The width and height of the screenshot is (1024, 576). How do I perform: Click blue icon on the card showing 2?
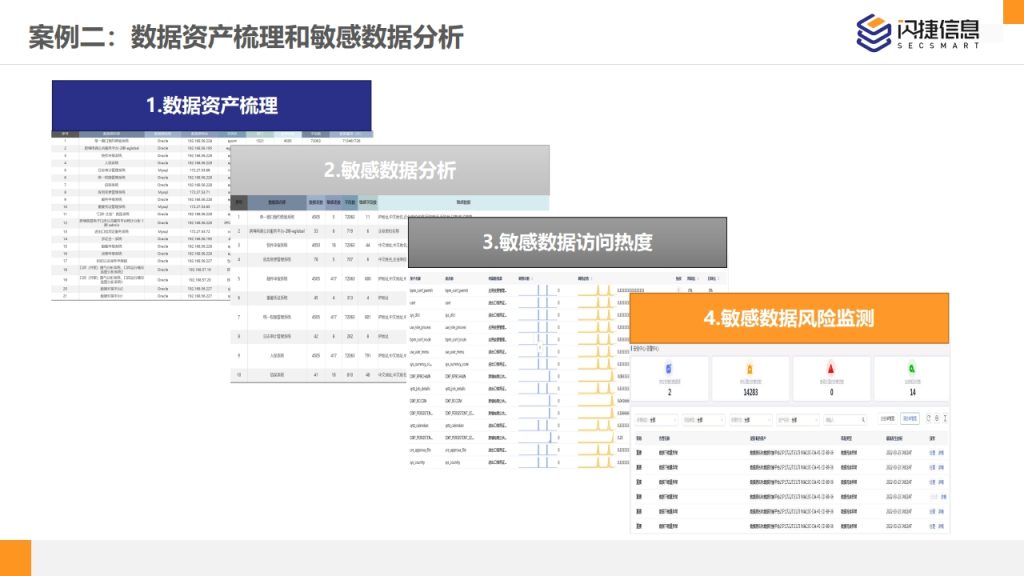click(669, 369)
